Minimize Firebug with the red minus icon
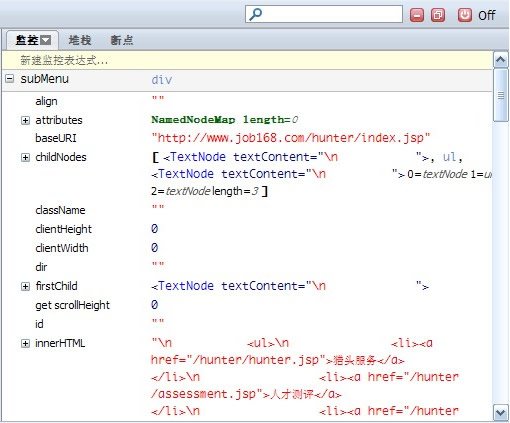This screenshot has width=510, height=423. [x=417, y=15]
